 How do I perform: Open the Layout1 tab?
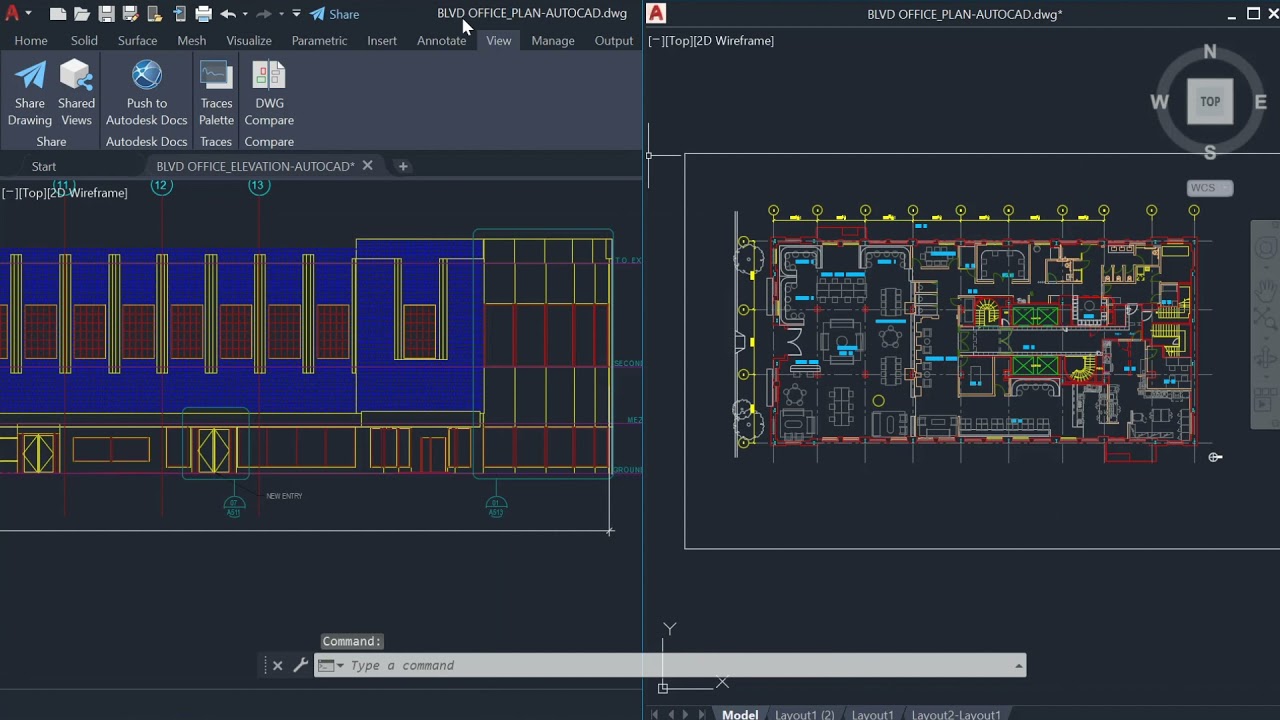[x=872, y=714]
